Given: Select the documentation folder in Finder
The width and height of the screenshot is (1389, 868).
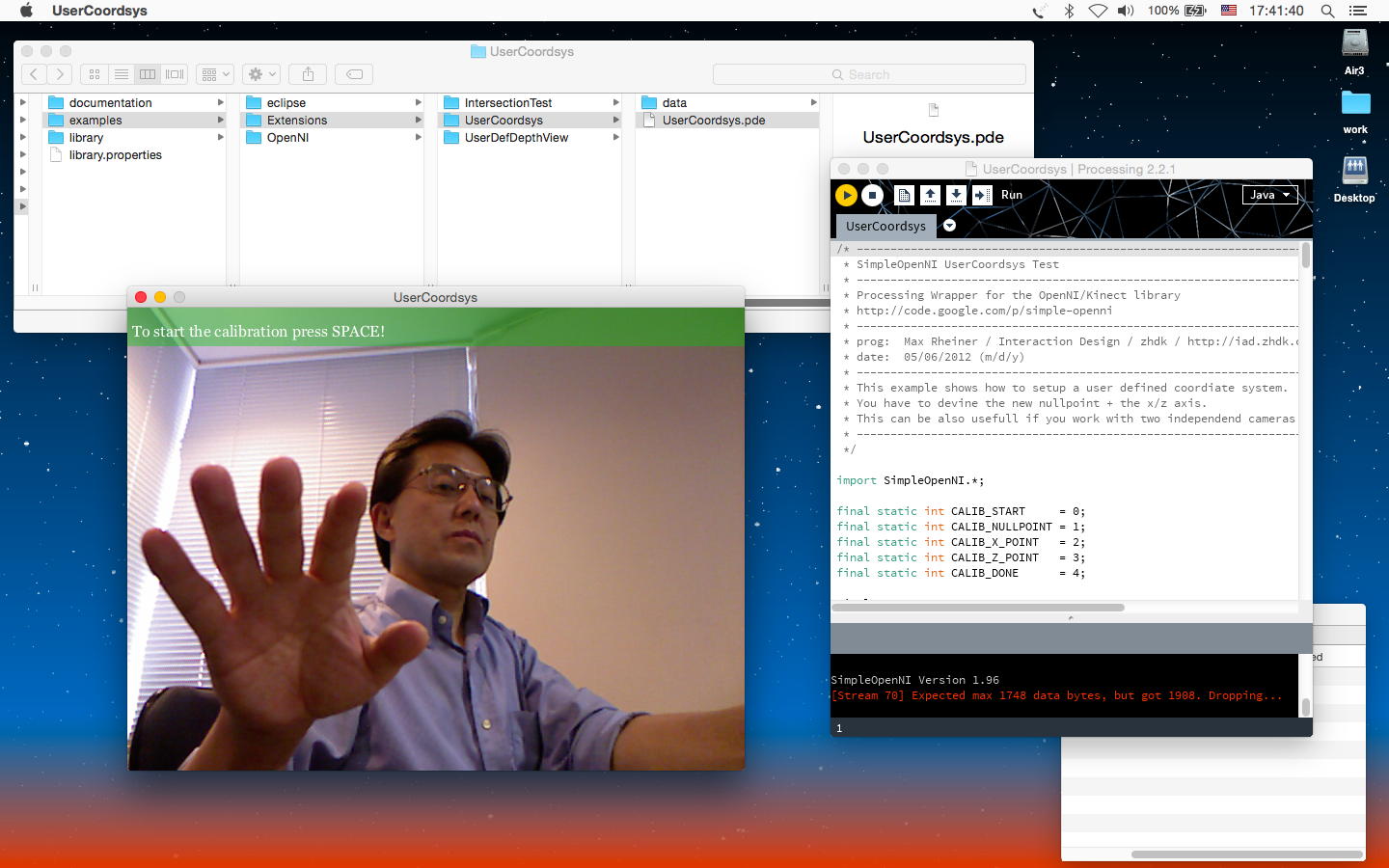Looking at the screenshot, I should 134,103.
